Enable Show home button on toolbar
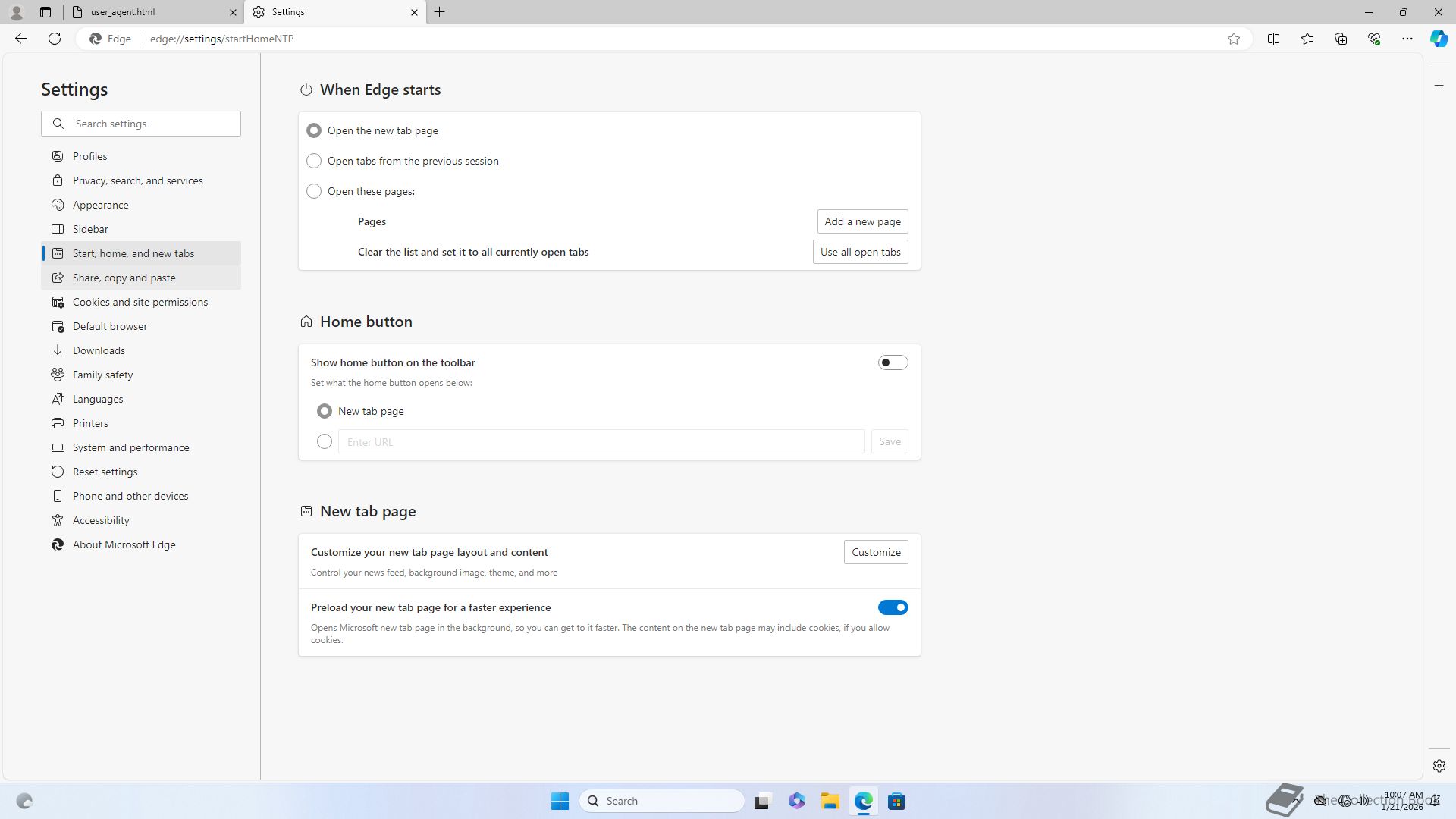This screenshot has width=1456, height=819. pos(893,362)
